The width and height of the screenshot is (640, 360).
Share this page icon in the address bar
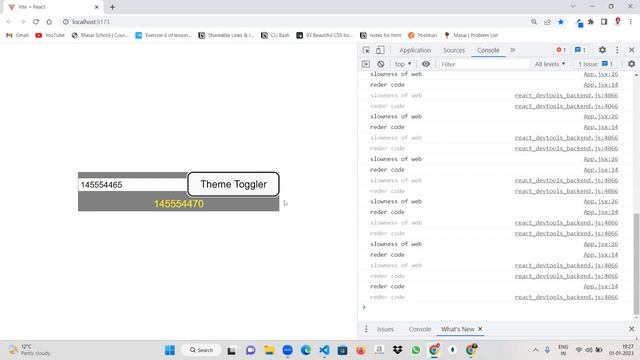click(547, 22)
